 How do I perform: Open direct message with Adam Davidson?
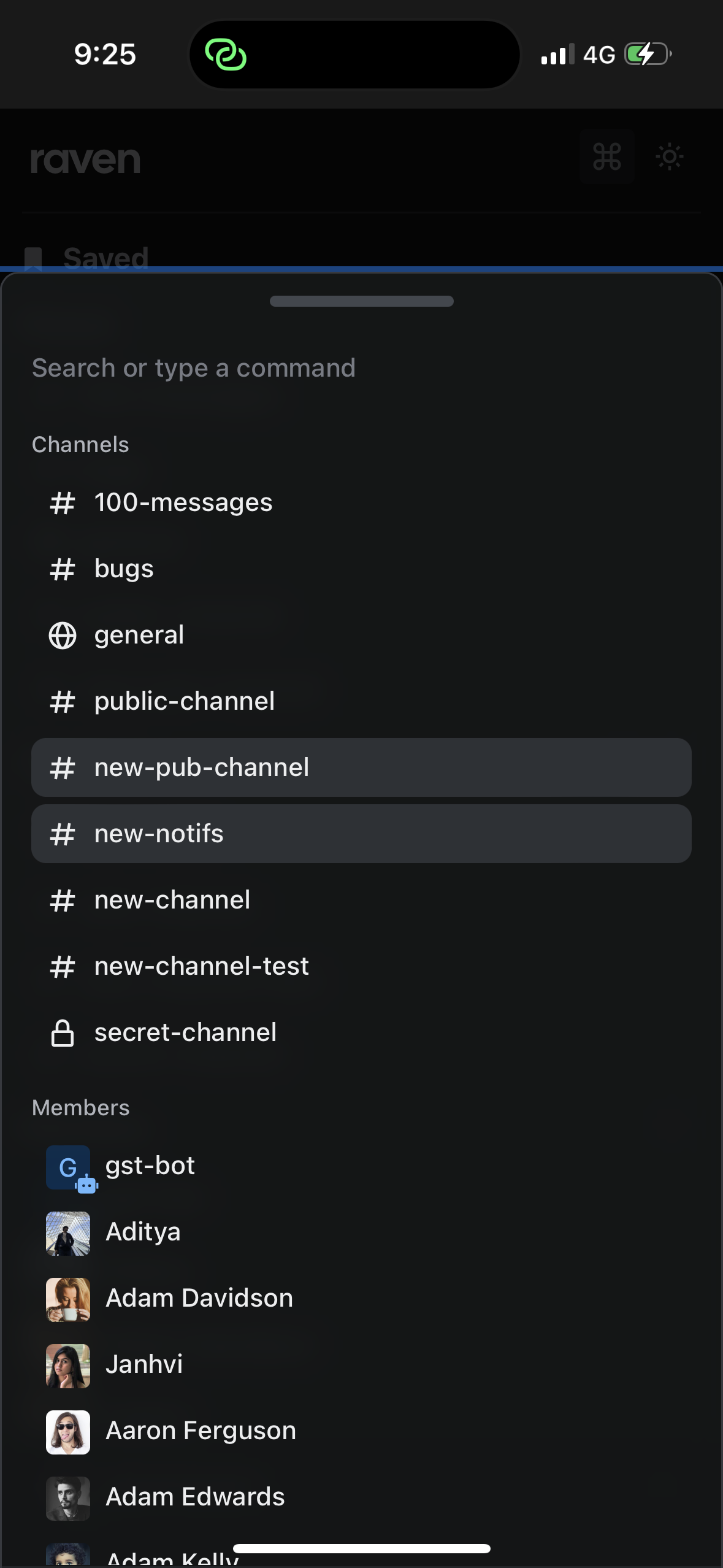[199, 1298]
